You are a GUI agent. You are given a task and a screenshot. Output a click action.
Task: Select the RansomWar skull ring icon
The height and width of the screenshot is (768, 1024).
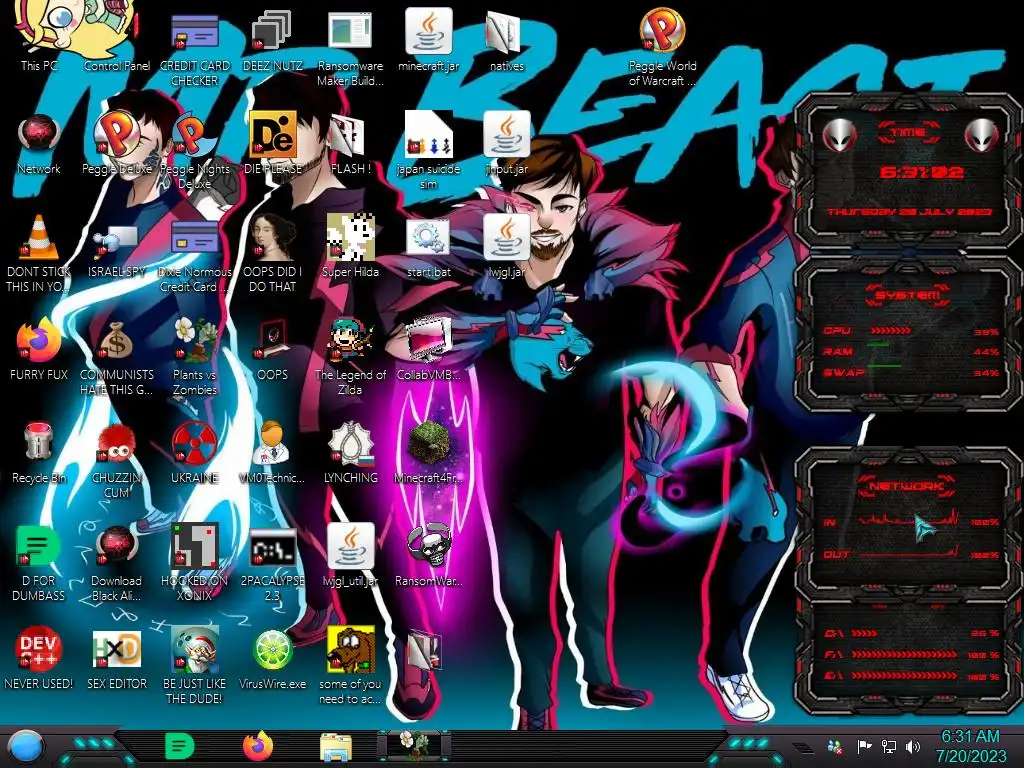tap(428, 555)
